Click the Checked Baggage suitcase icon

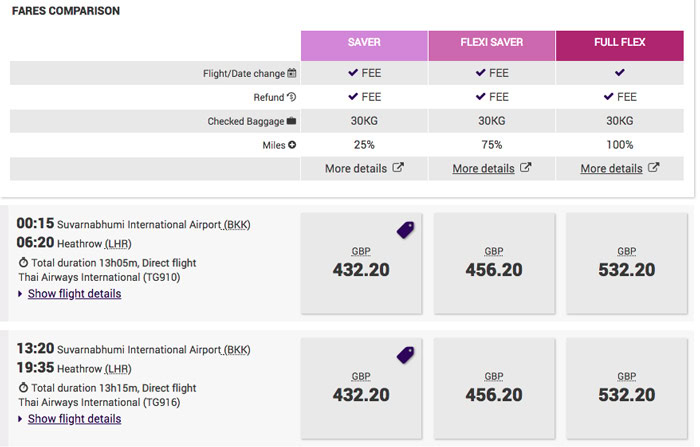(292, 121)
